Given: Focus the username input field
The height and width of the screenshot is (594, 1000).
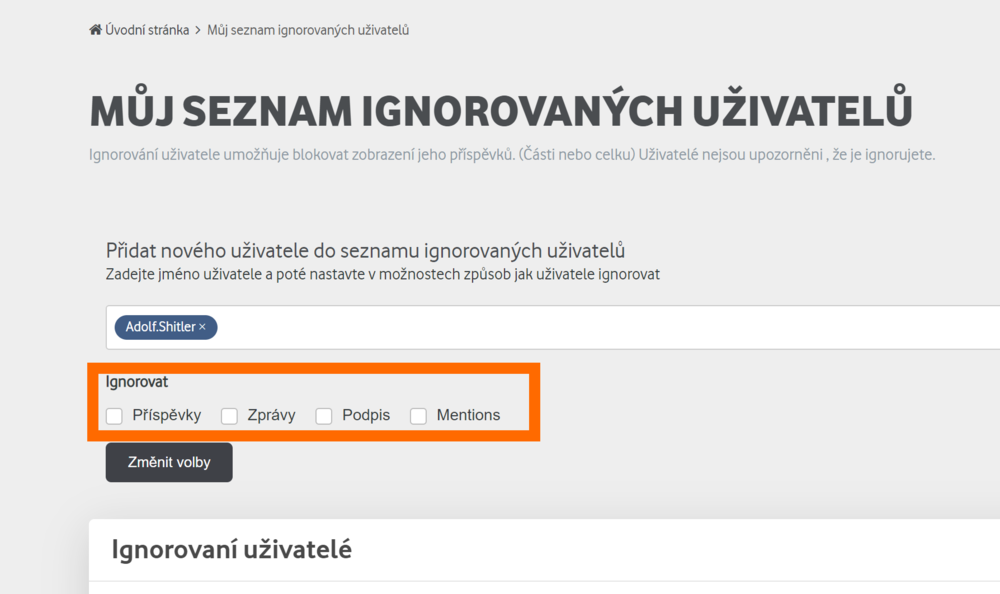Looking at the screenshot, I should pos(553,327).
